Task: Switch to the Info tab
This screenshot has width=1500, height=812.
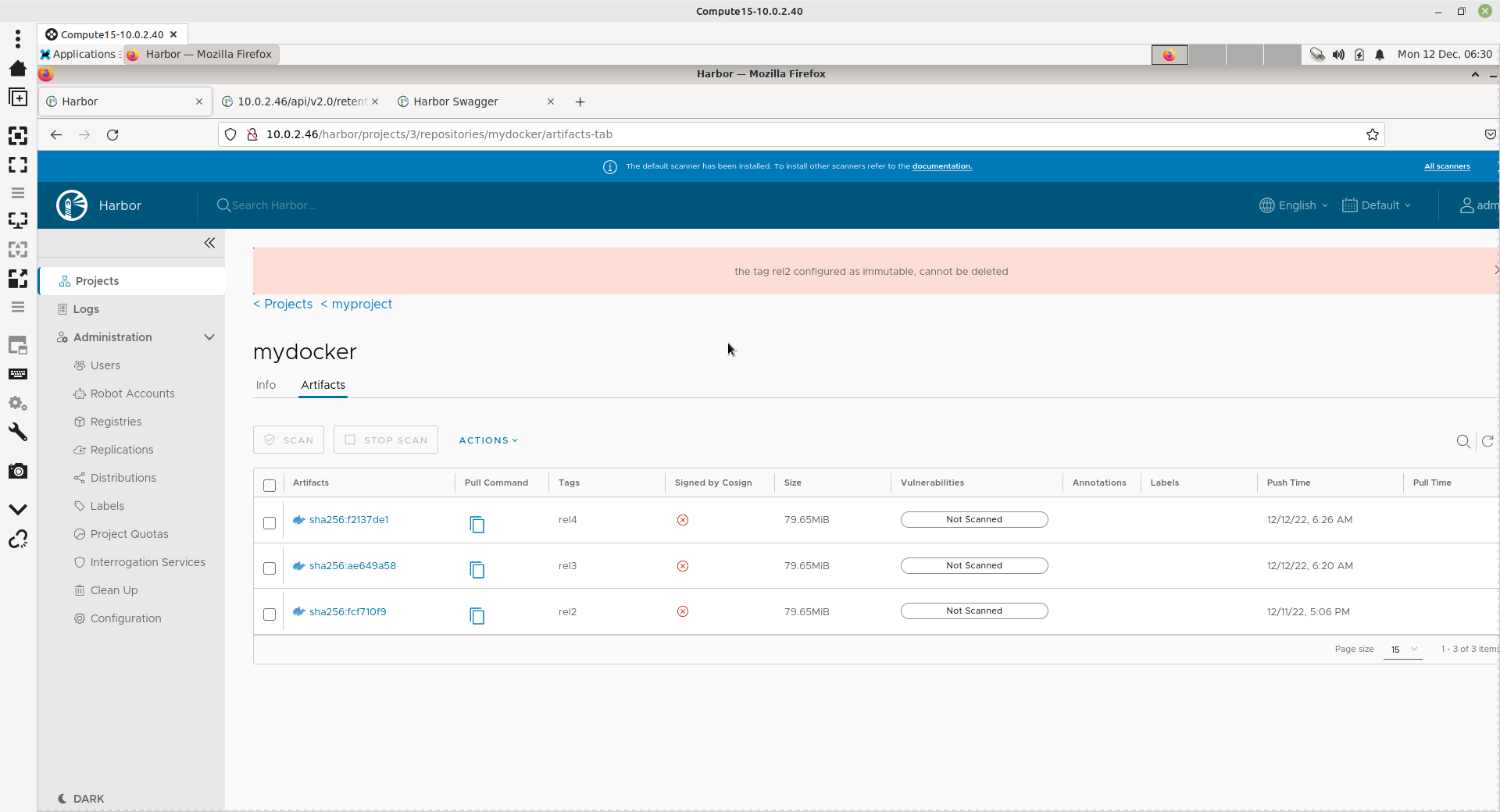Action: point(266,385)
